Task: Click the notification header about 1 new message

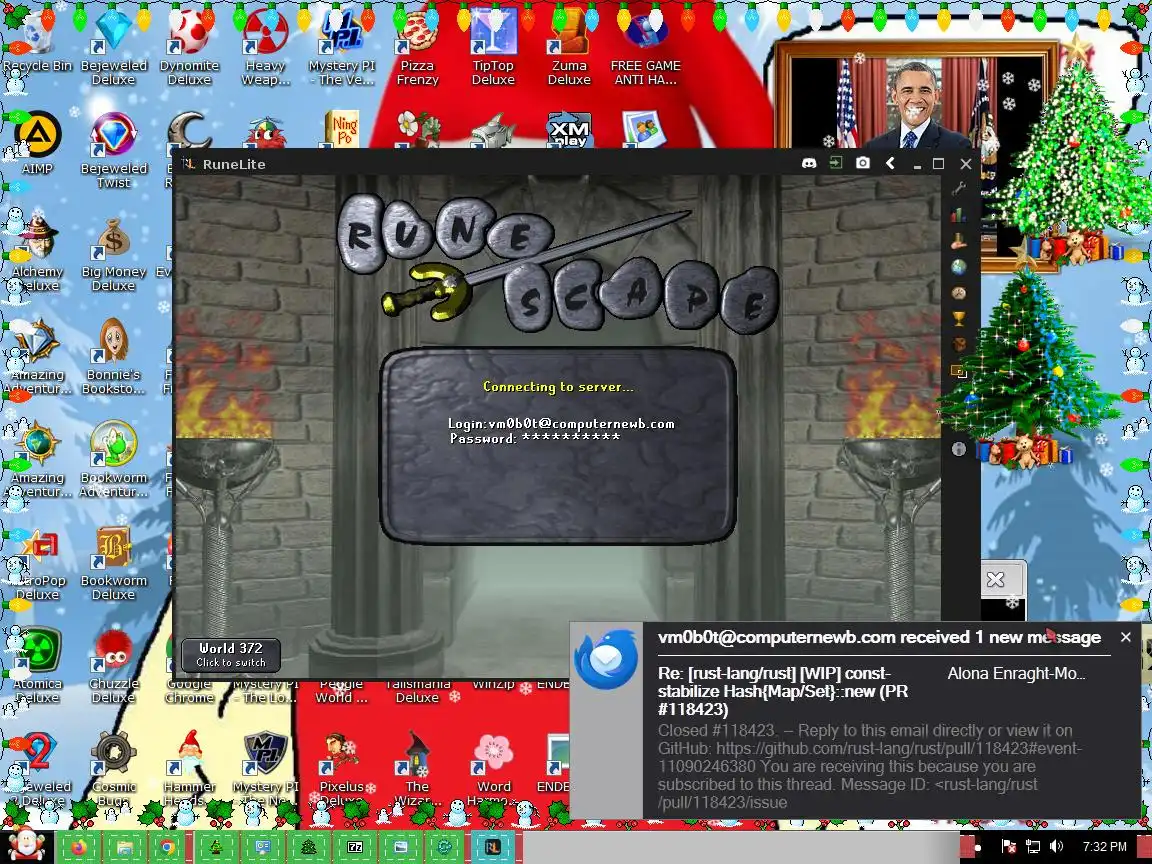Action: [879, 637]
